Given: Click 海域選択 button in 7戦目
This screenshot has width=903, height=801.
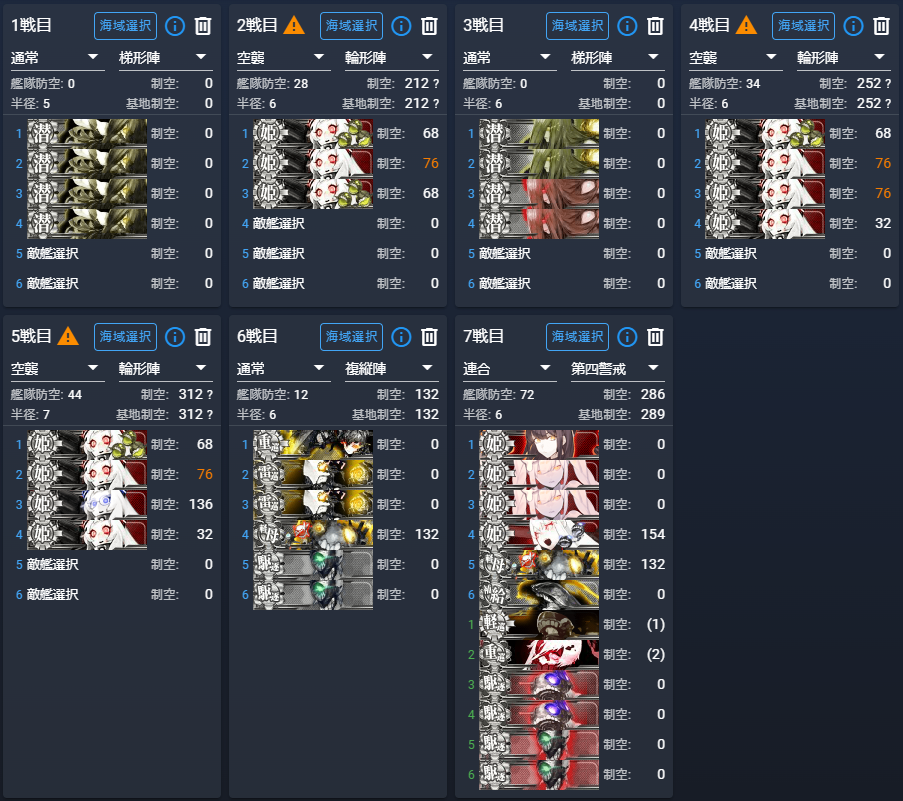Looking at the screenshot, I should coord(577,337).
